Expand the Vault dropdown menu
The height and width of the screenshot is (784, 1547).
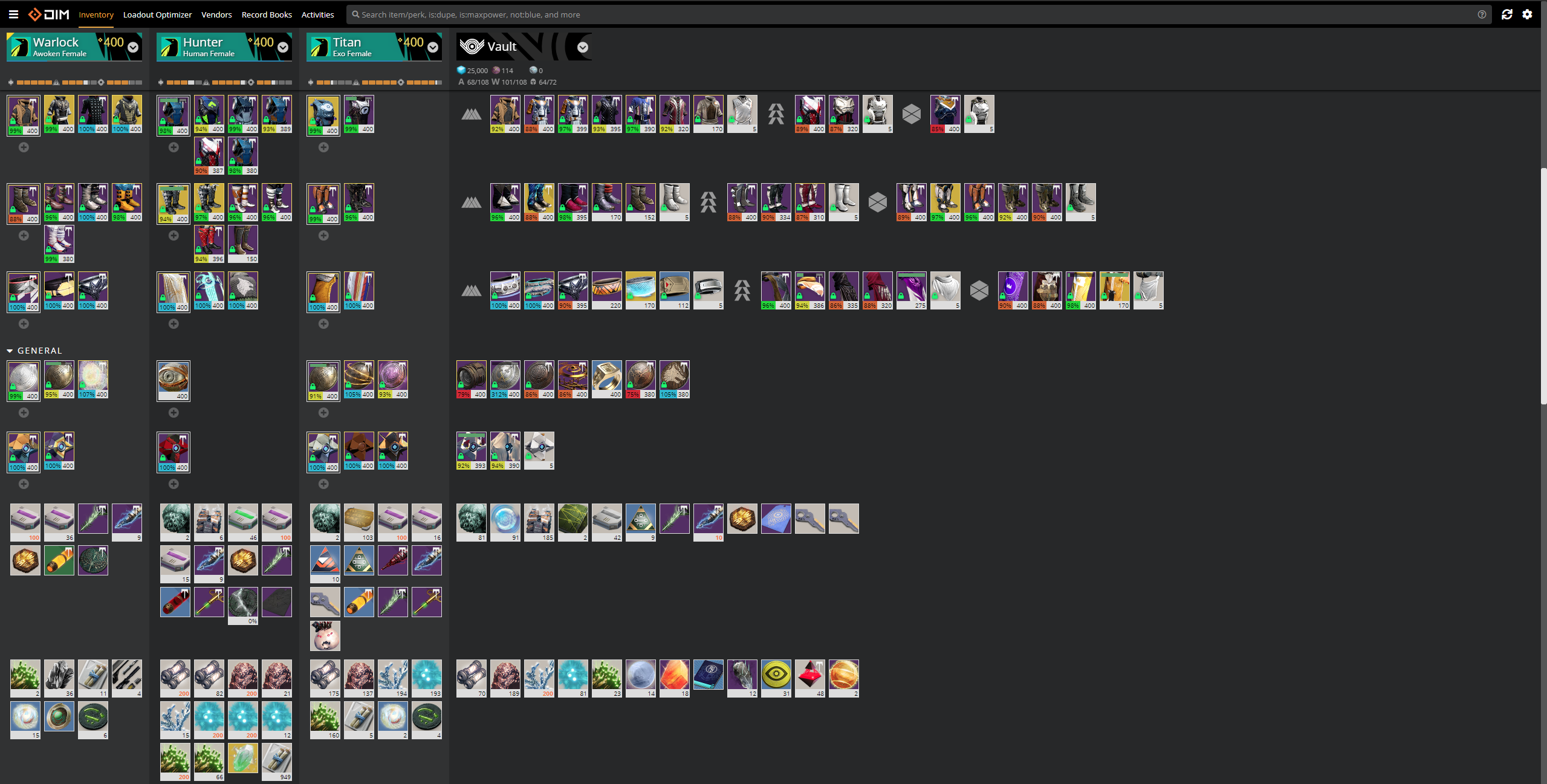(583, 47)
